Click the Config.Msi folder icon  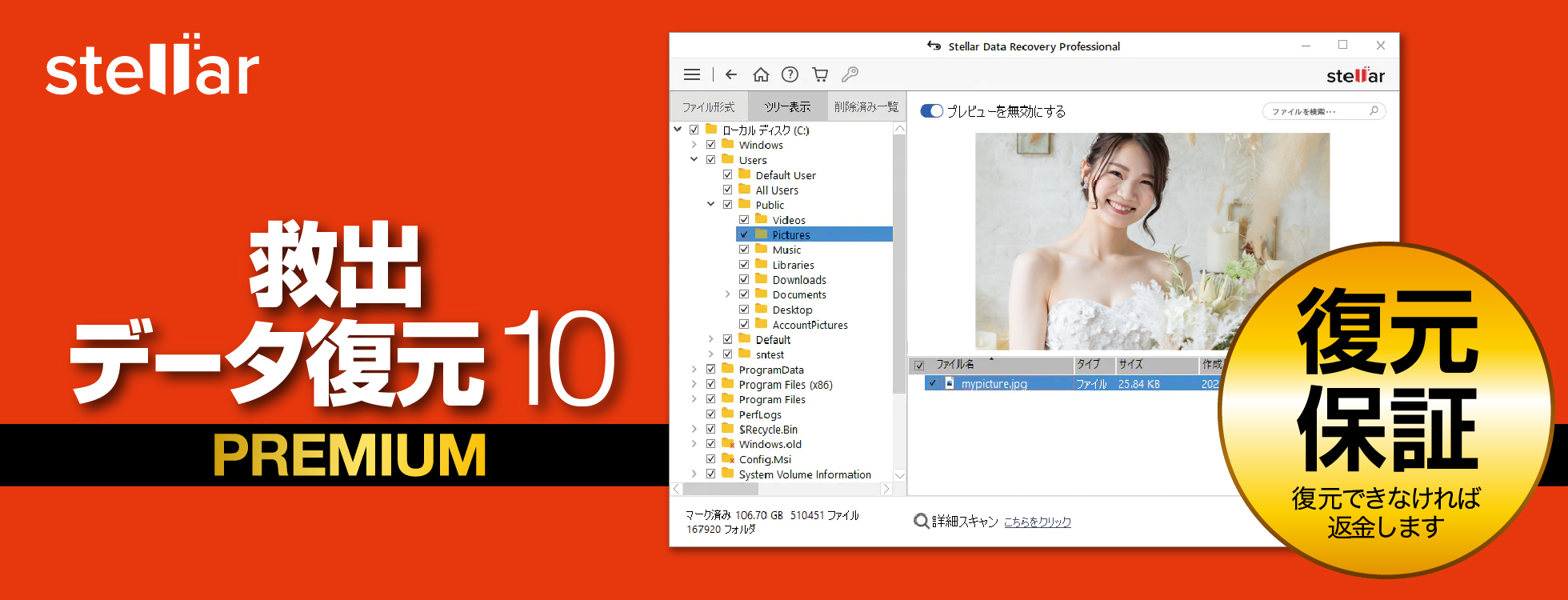click(728, 458)
